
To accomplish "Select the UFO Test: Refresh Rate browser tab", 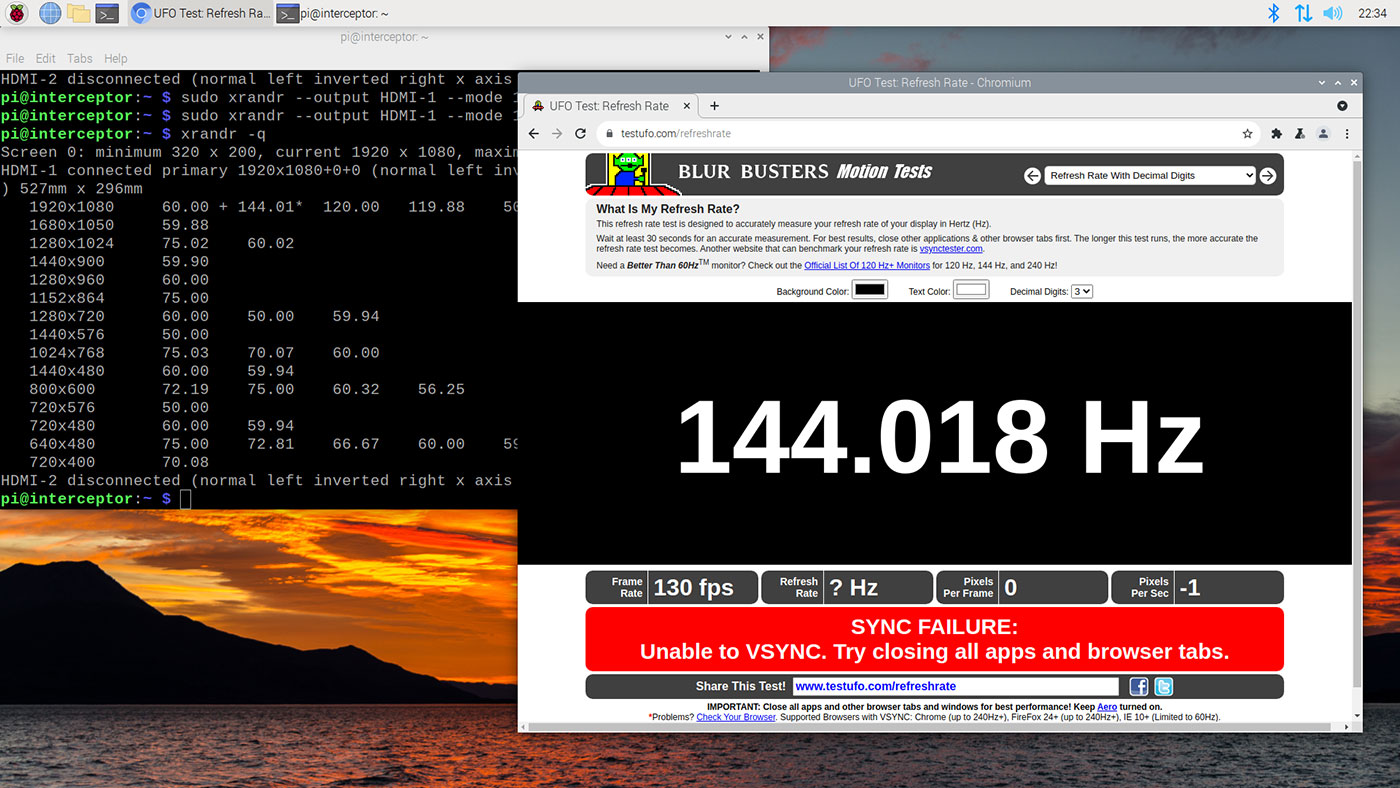I will click(x=609, y=106).
